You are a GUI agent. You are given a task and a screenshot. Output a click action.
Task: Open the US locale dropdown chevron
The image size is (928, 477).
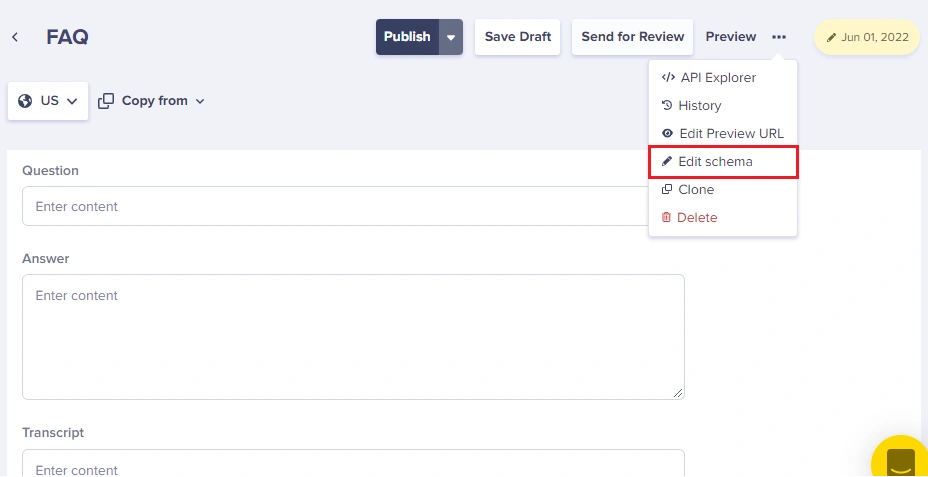pyautogui.click(x=72, y=101)
